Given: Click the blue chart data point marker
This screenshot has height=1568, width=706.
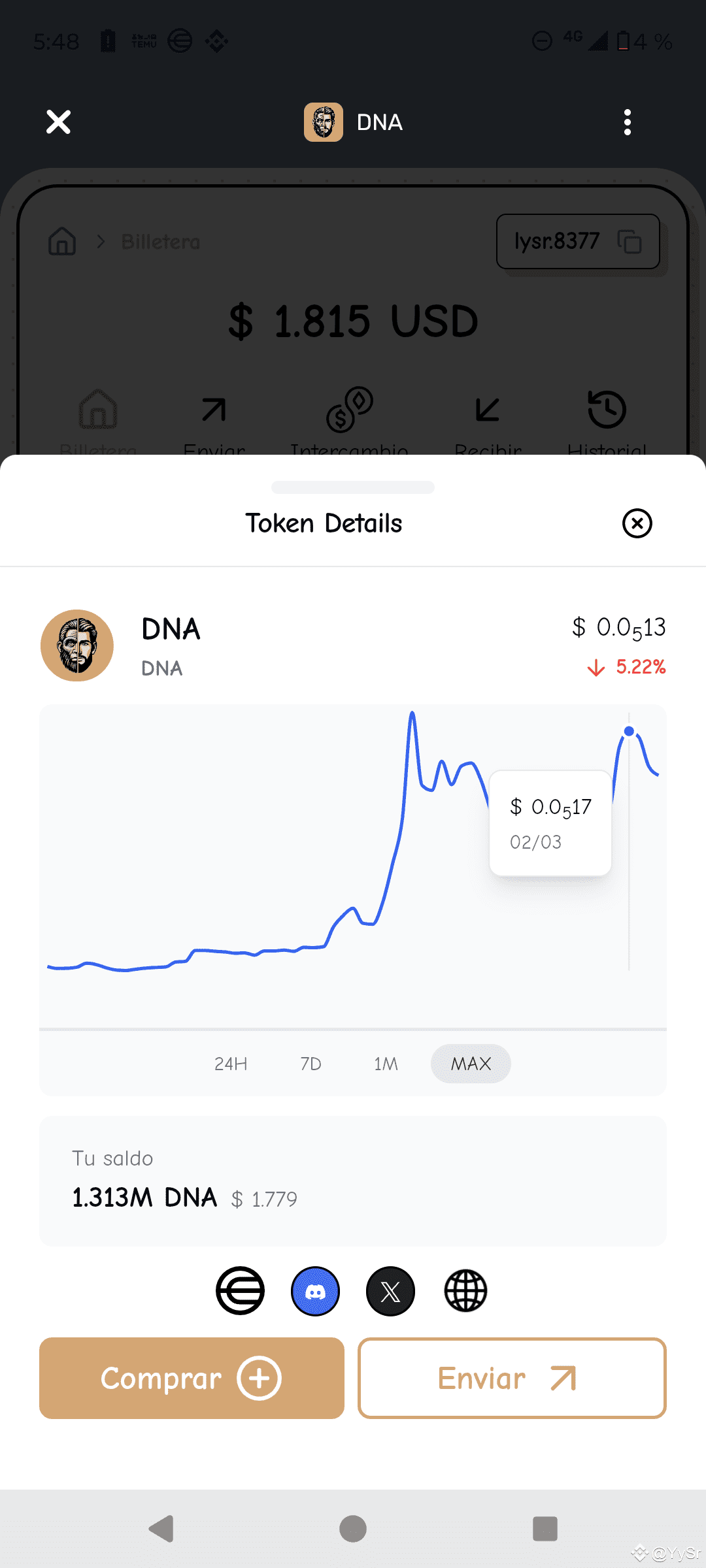Looking at the screenshot, I should coord(629,731).
